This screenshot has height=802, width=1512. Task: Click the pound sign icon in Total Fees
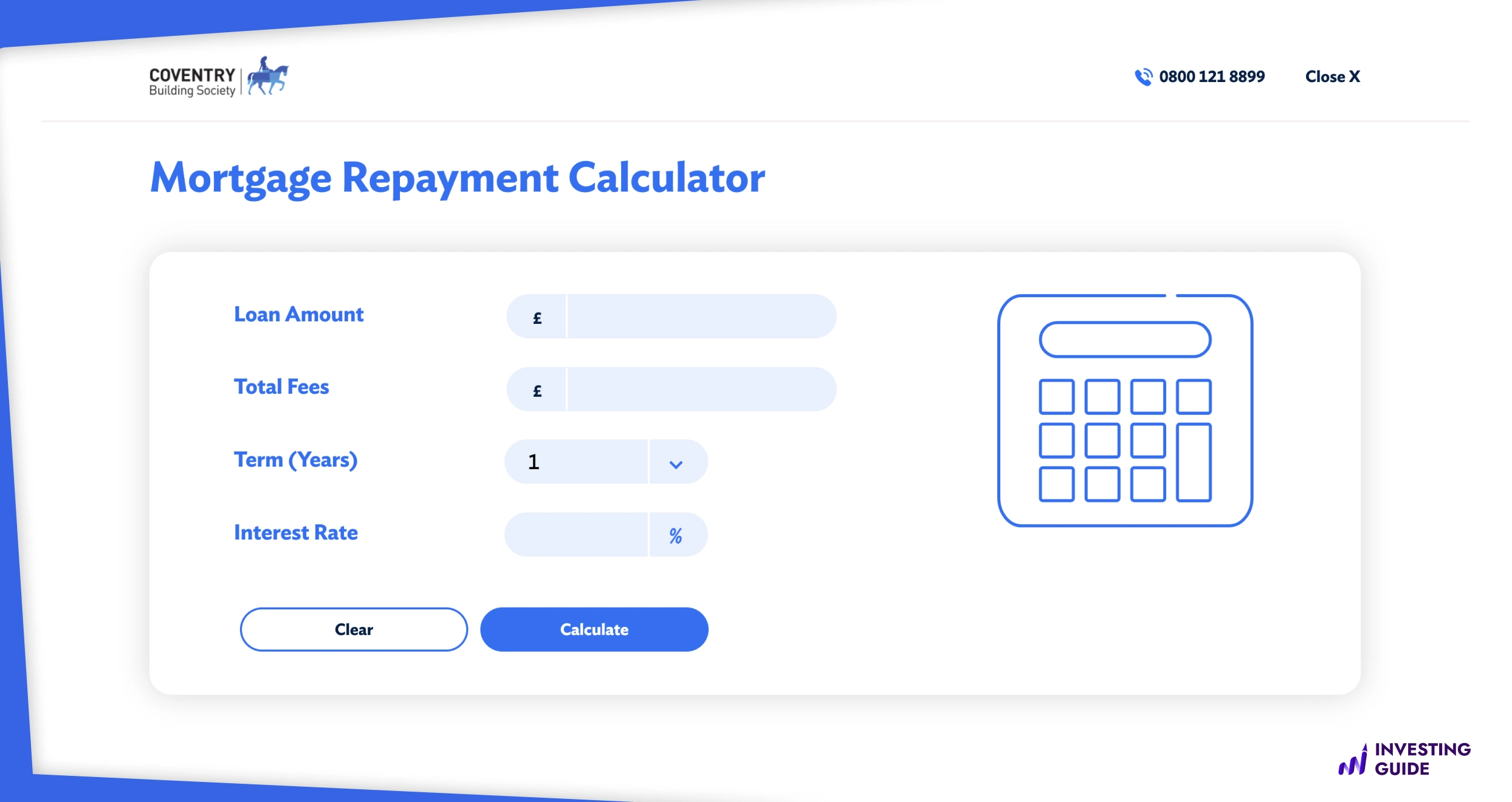[x=535, y=389]
